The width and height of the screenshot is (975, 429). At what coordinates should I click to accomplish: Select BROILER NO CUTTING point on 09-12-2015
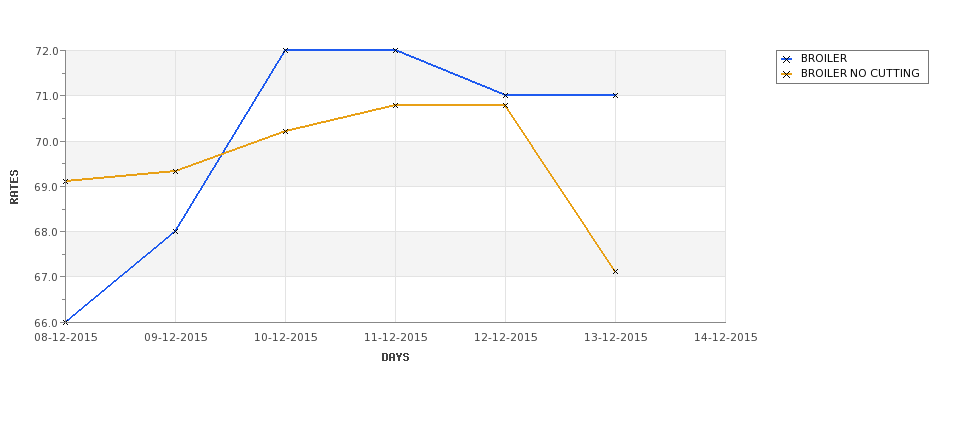pyautogui.click(x=175, y=171)
